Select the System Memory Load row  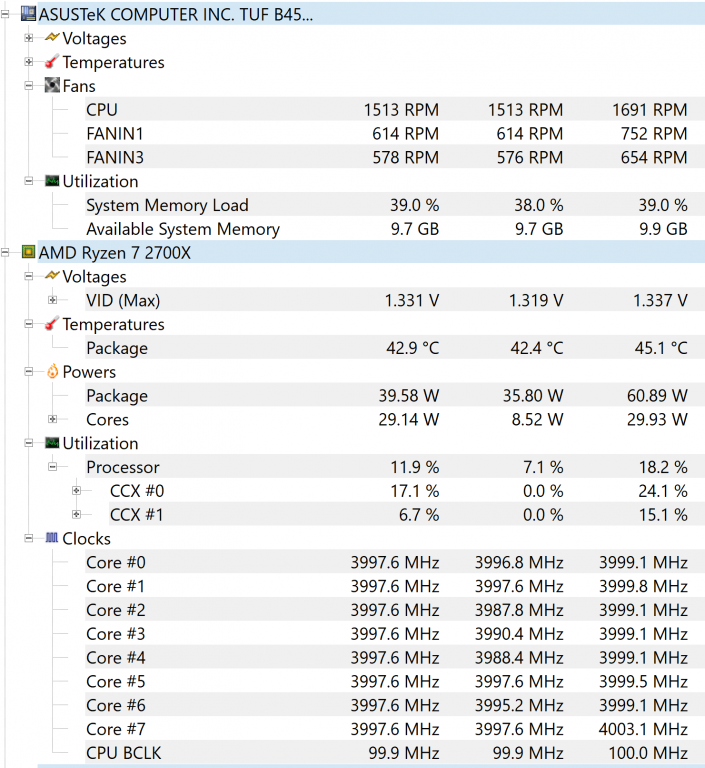pyautogui.click(x=395, y=205)
